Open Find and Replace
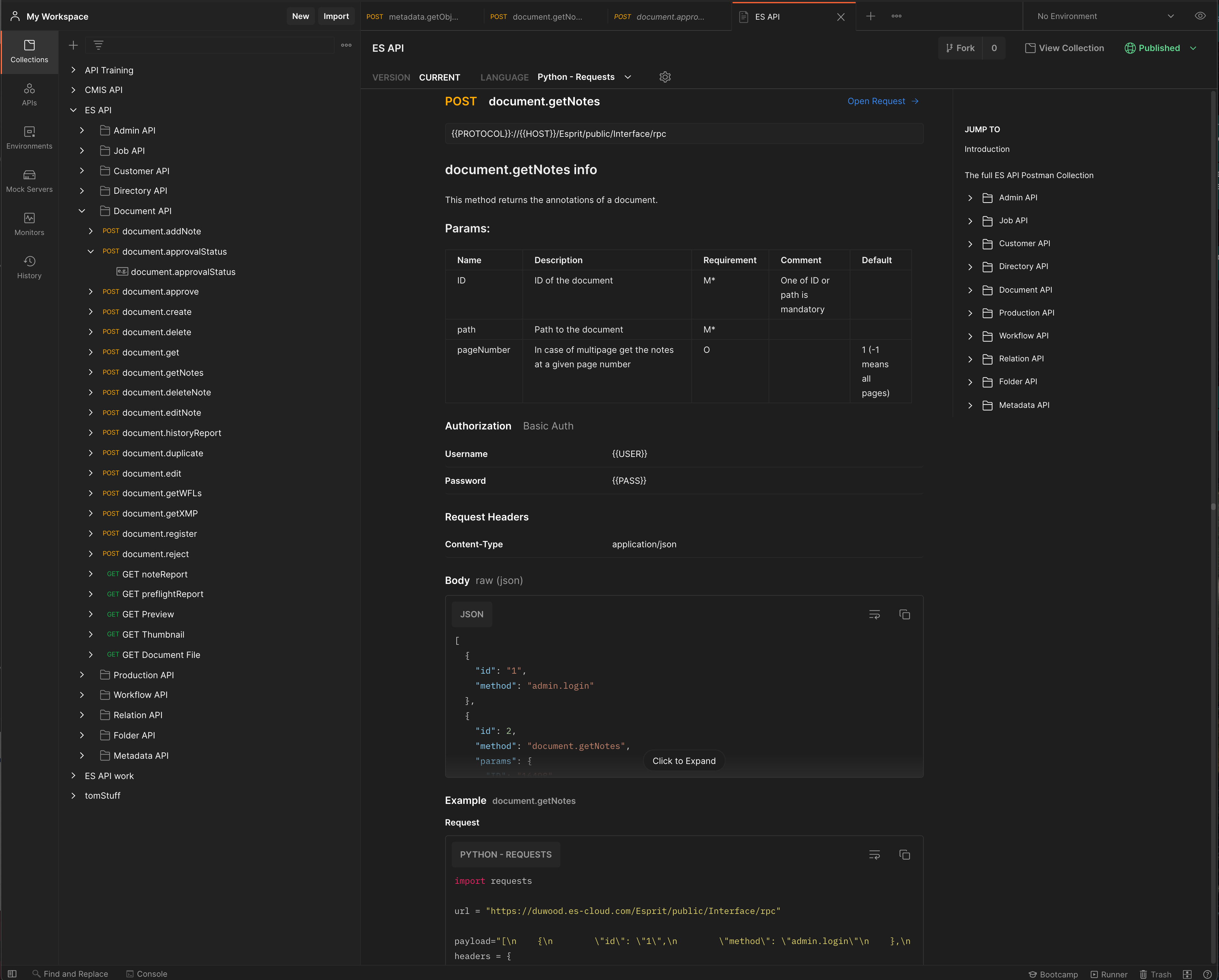The image size is (1219, 980). [x=70, y=974]
